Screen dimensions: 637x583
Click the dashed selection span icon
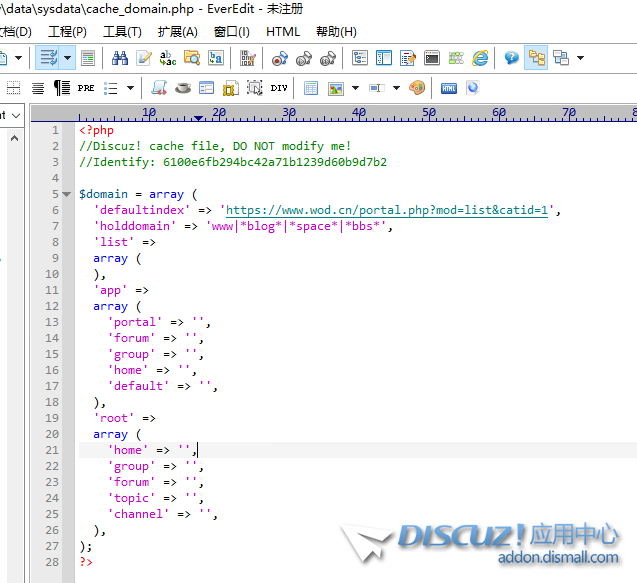pyautogui.click(x=255, y=88)
